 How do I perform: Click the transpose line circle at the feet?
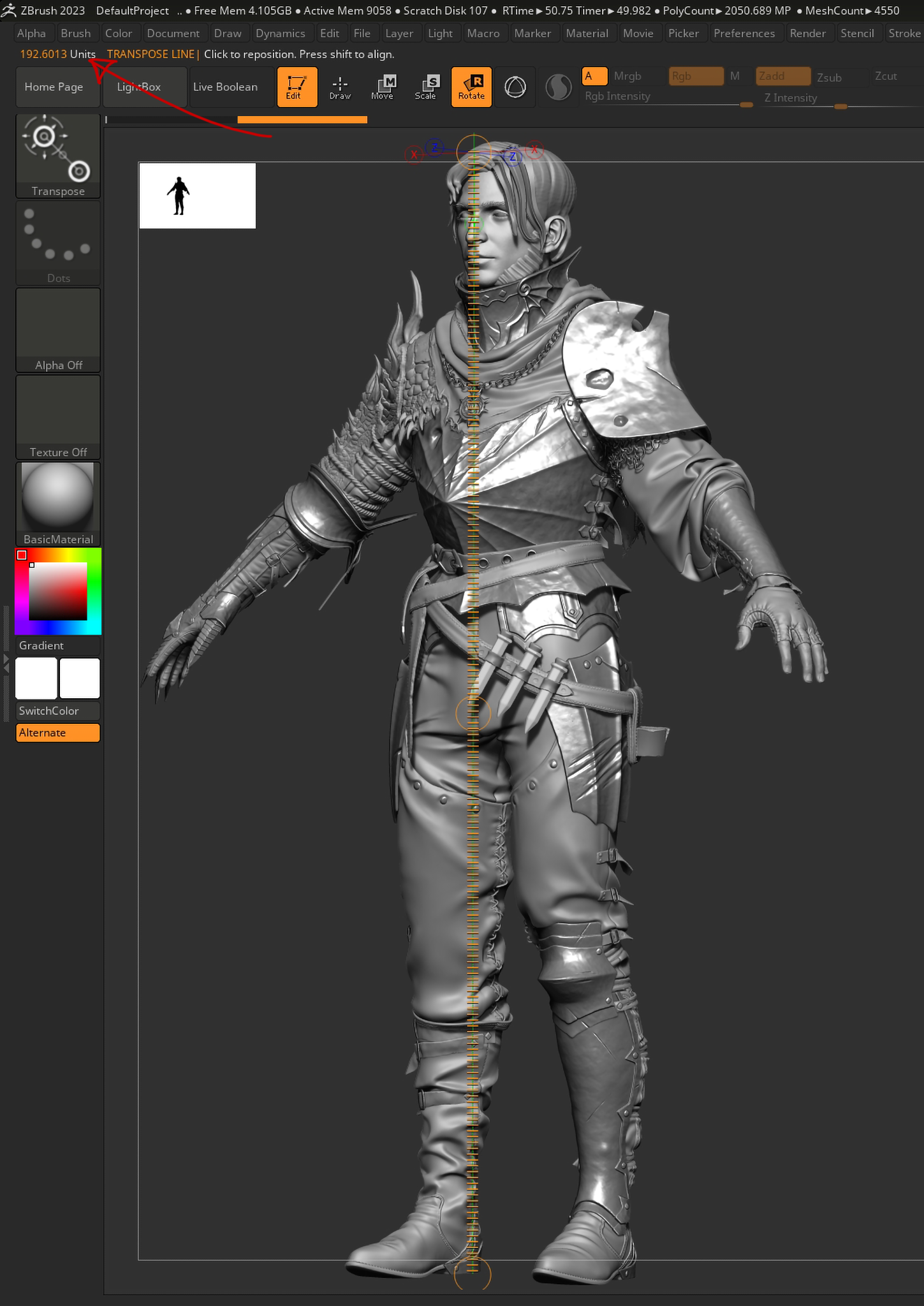pyautogui.click(x=473, y=1274)
